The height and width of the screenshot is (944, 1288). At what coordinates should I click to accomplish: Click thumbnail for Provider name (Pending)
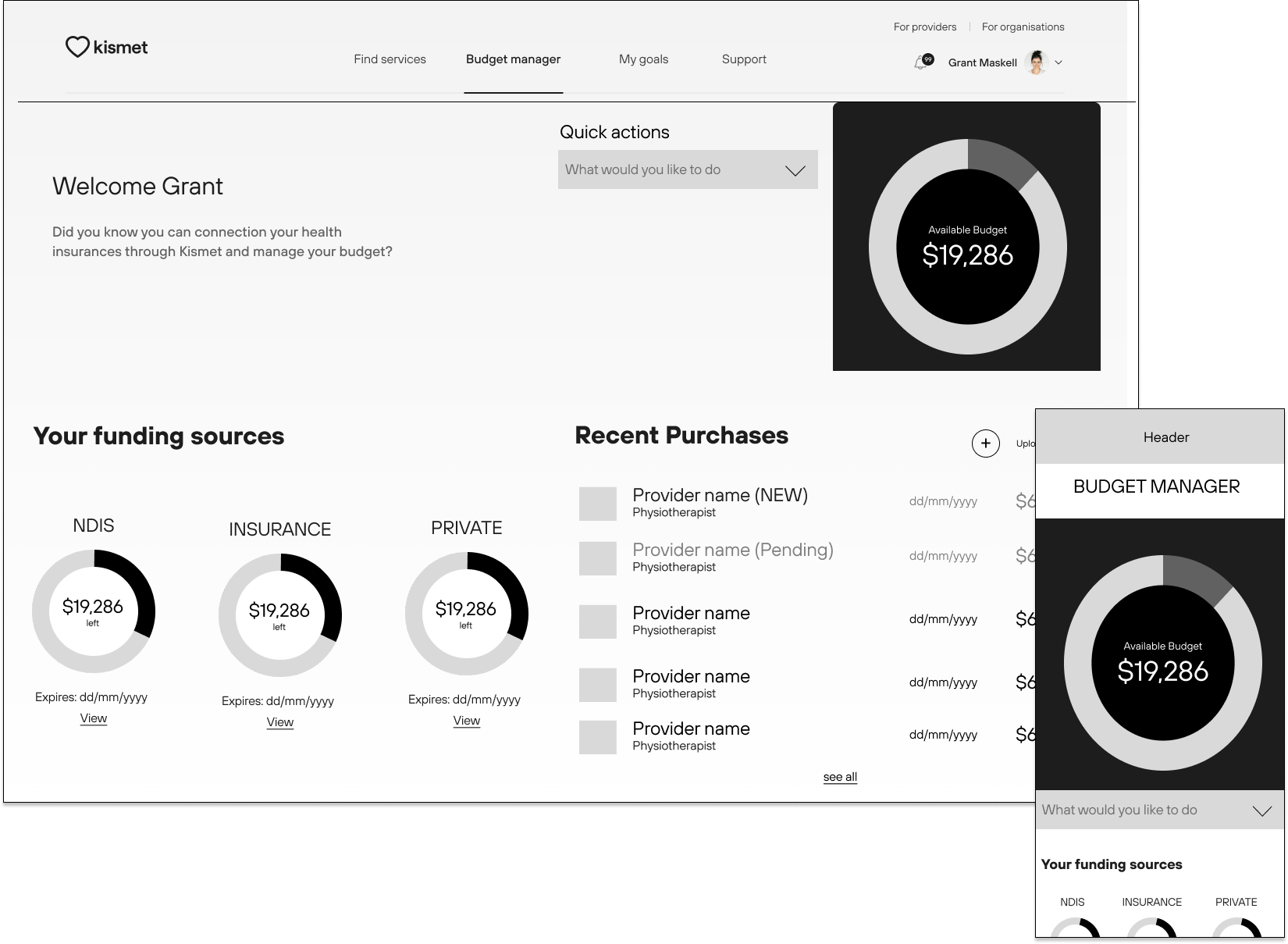click(x=597, y=558)
